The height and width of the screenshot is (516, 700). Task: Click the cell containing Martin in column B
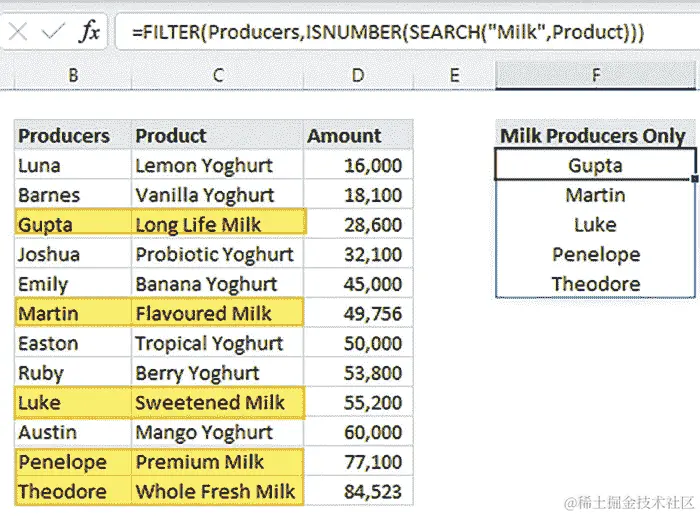(73, 313)
